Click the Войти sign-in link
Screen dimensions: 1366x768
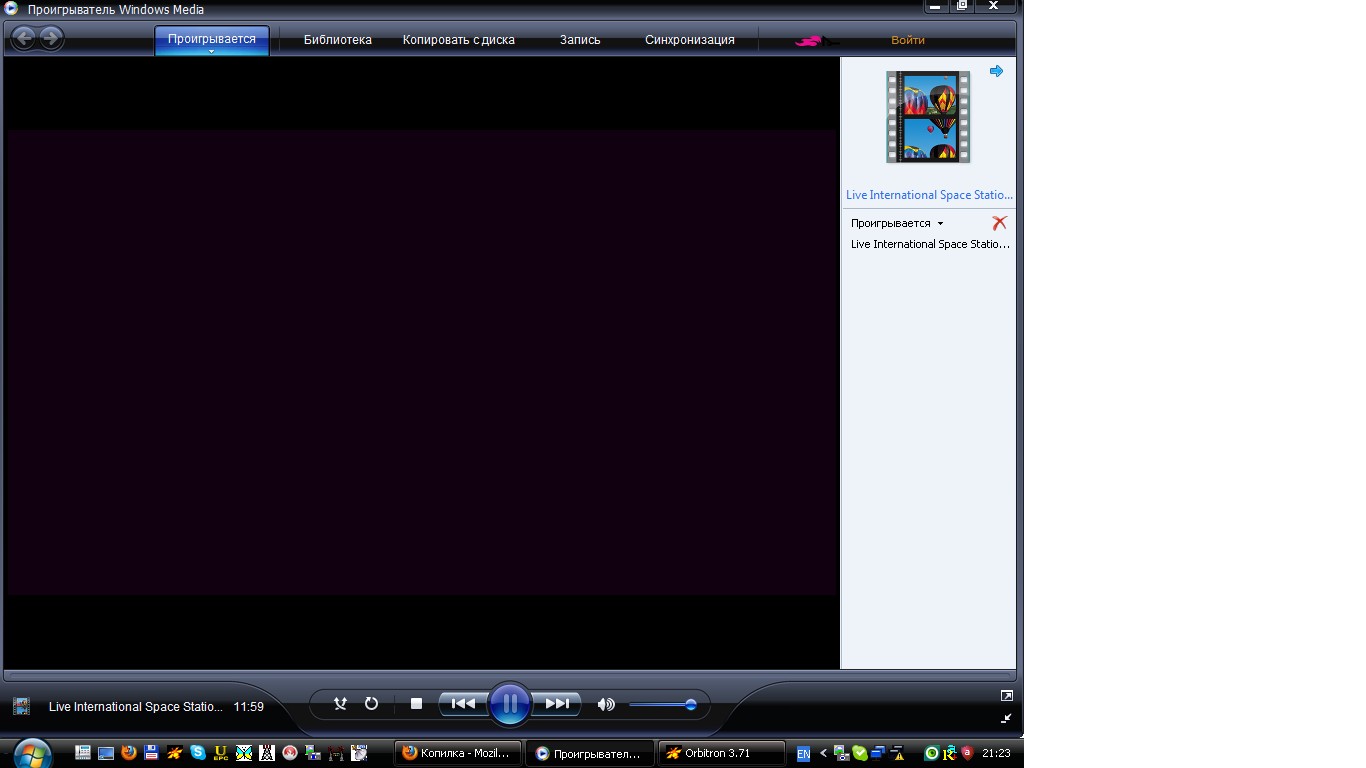908,40
